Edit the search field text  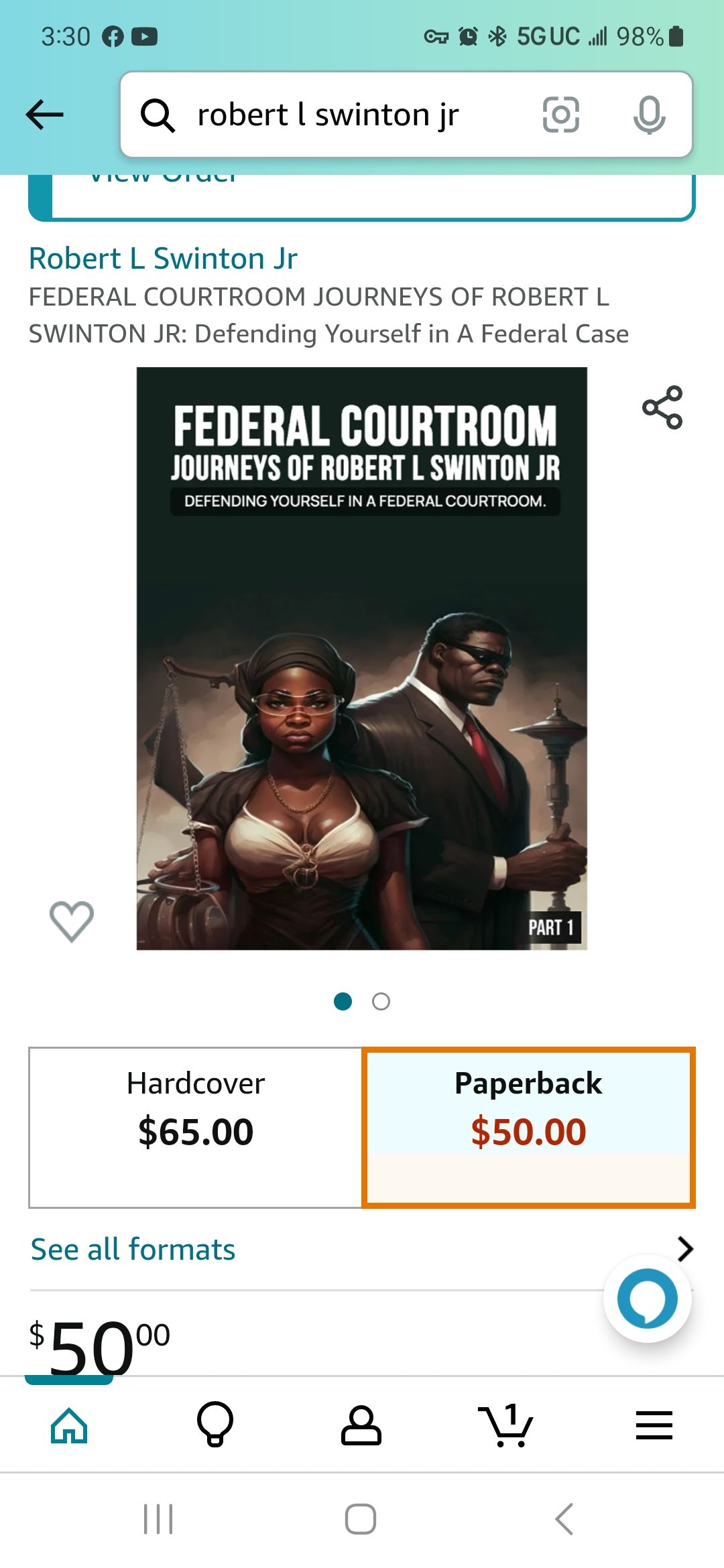(x=328, y=115)
